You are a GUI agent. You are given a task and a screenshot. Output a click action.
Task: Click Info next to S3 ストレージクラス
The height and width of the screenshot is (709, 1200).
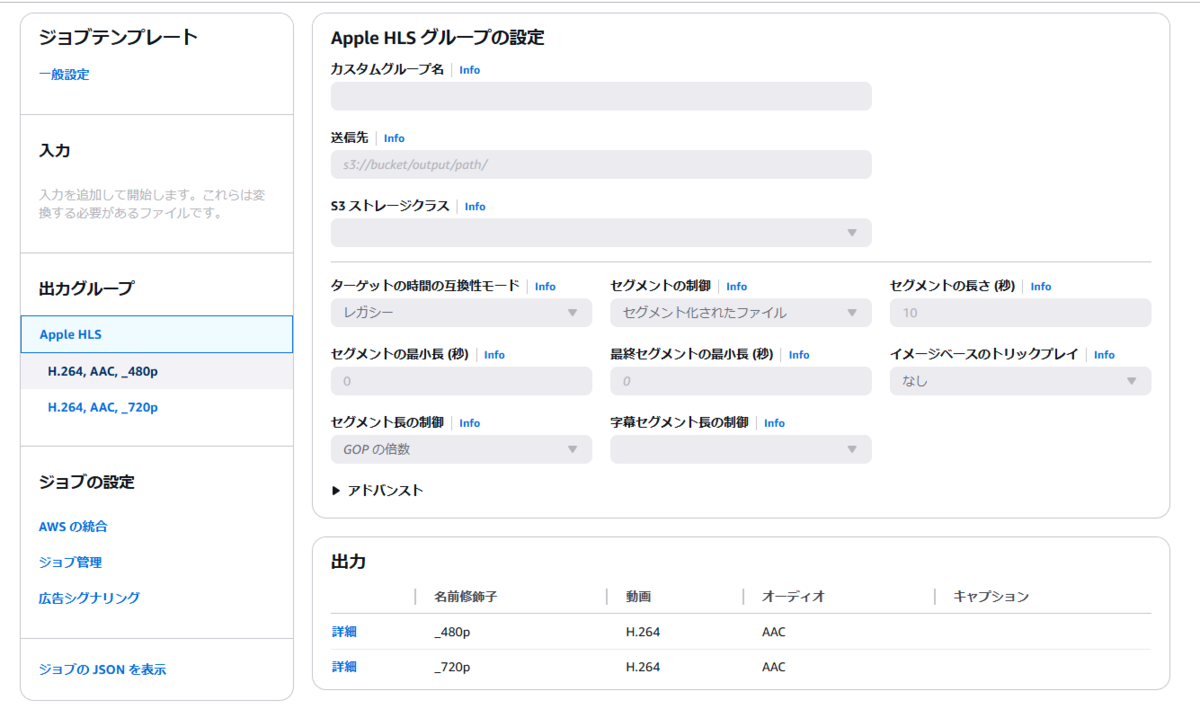point(475,206)
